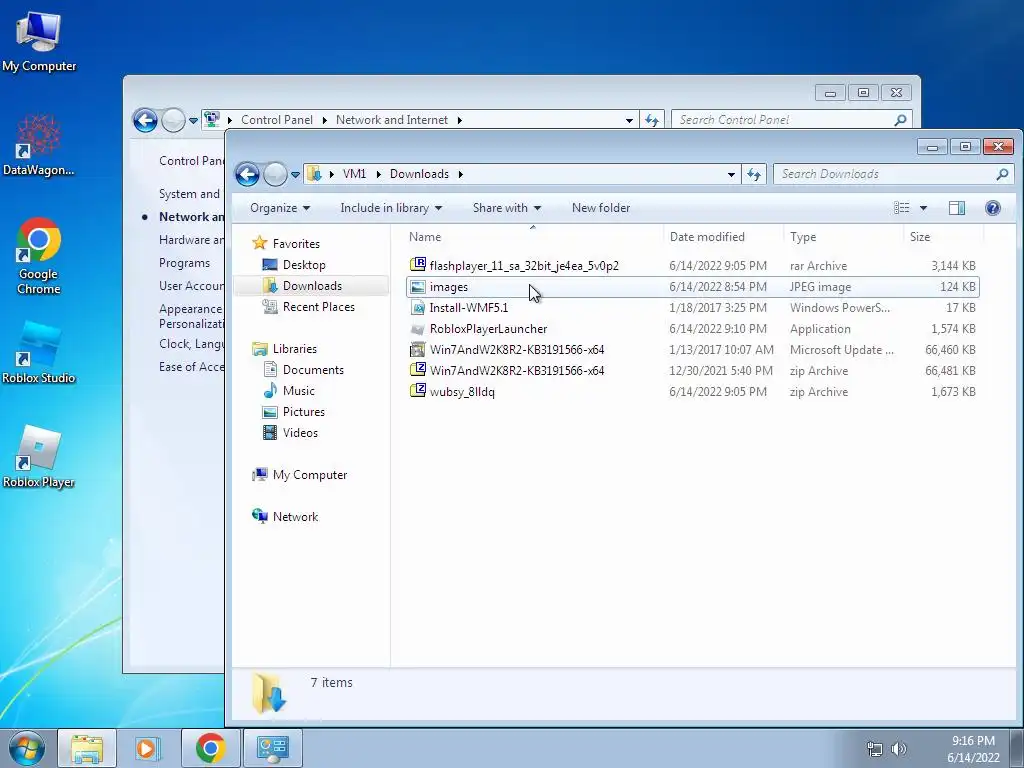1024x768 pixels.
Task: Sort by Date modified column
Action: pyautogui.click(x=723, y=236)
